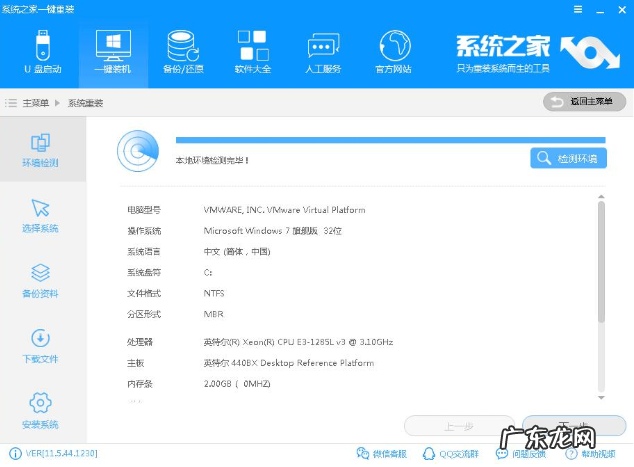Click the Microsoft Windows 7 OS value
Viewport: 634px width, 467px height.
(273, 231)
